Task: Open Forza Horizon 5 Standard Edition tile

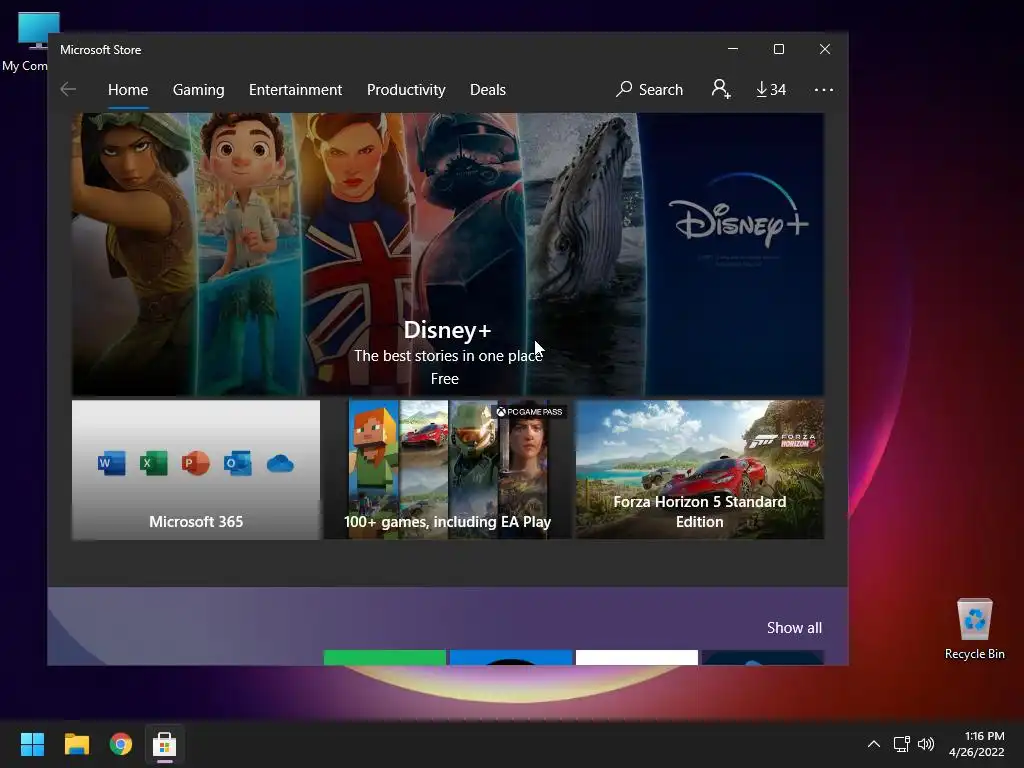Action: [699, 470]
